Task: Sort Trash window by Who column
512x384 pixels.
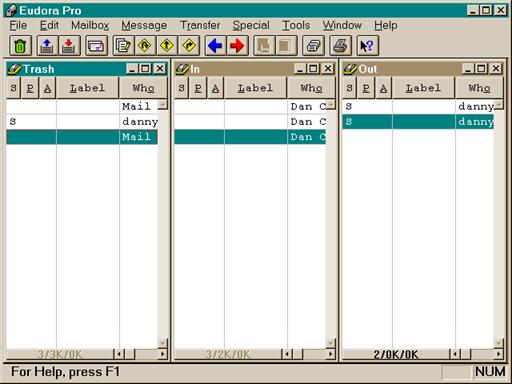Action: click(x=143, y=88)
